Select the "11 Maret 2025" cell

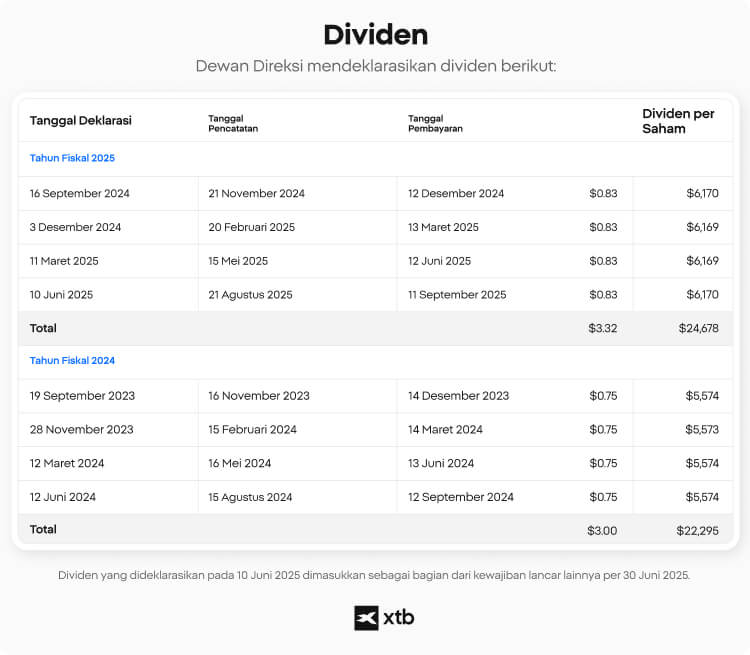click(64, 261)
